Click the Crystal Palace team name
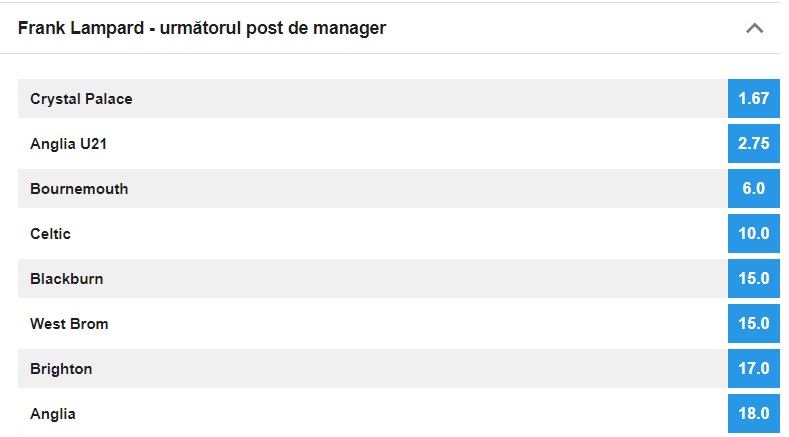This screenshot has width=789, height=437. (81, 99)
